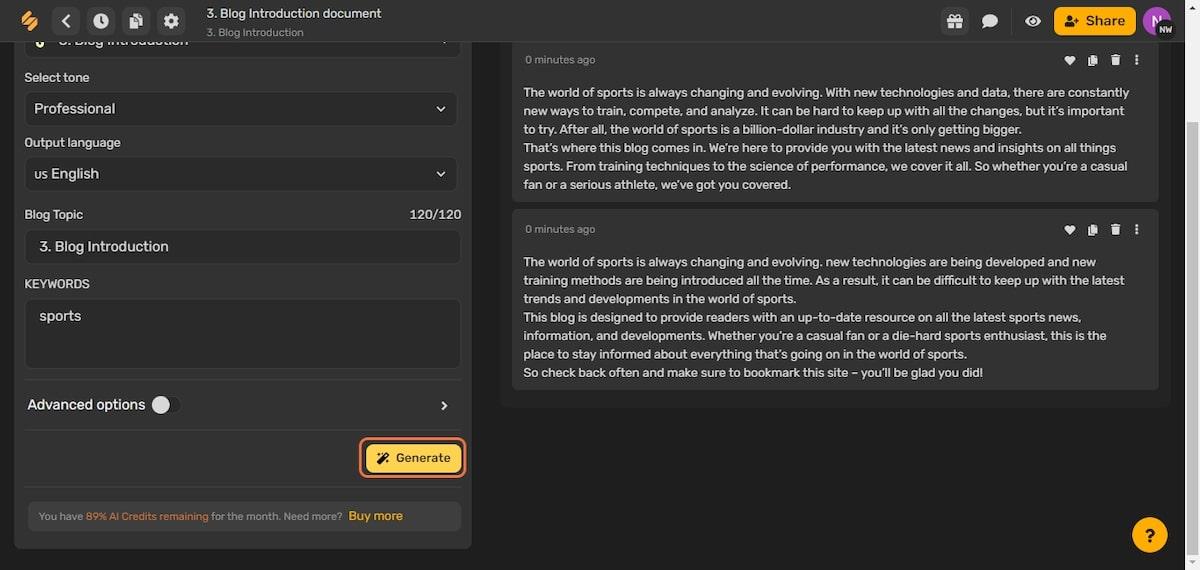Click the Share button
1200x570 pixels.
coord(1094,21)
